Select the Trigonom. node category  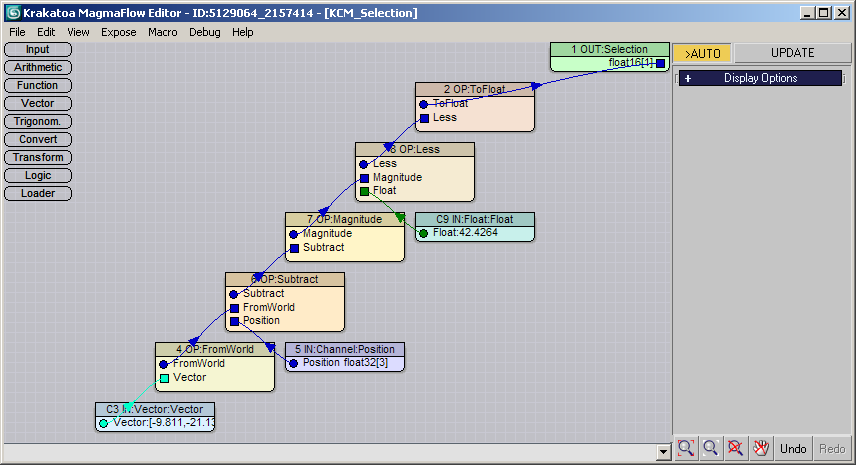pyautogui.click(x=38, y=122)
